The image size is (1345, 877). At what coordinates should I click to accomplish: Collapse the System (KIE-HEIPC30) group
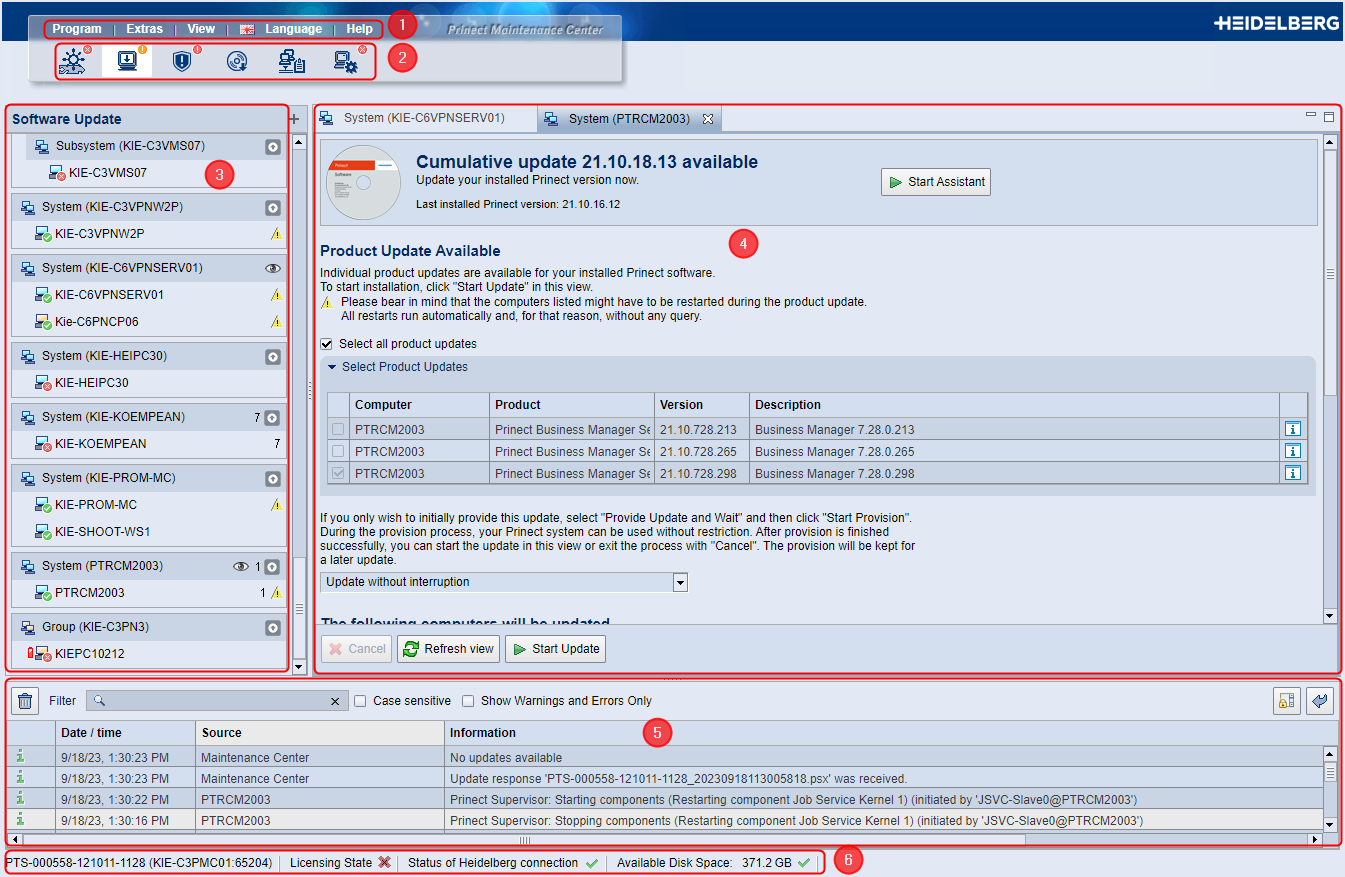(272, 357)
